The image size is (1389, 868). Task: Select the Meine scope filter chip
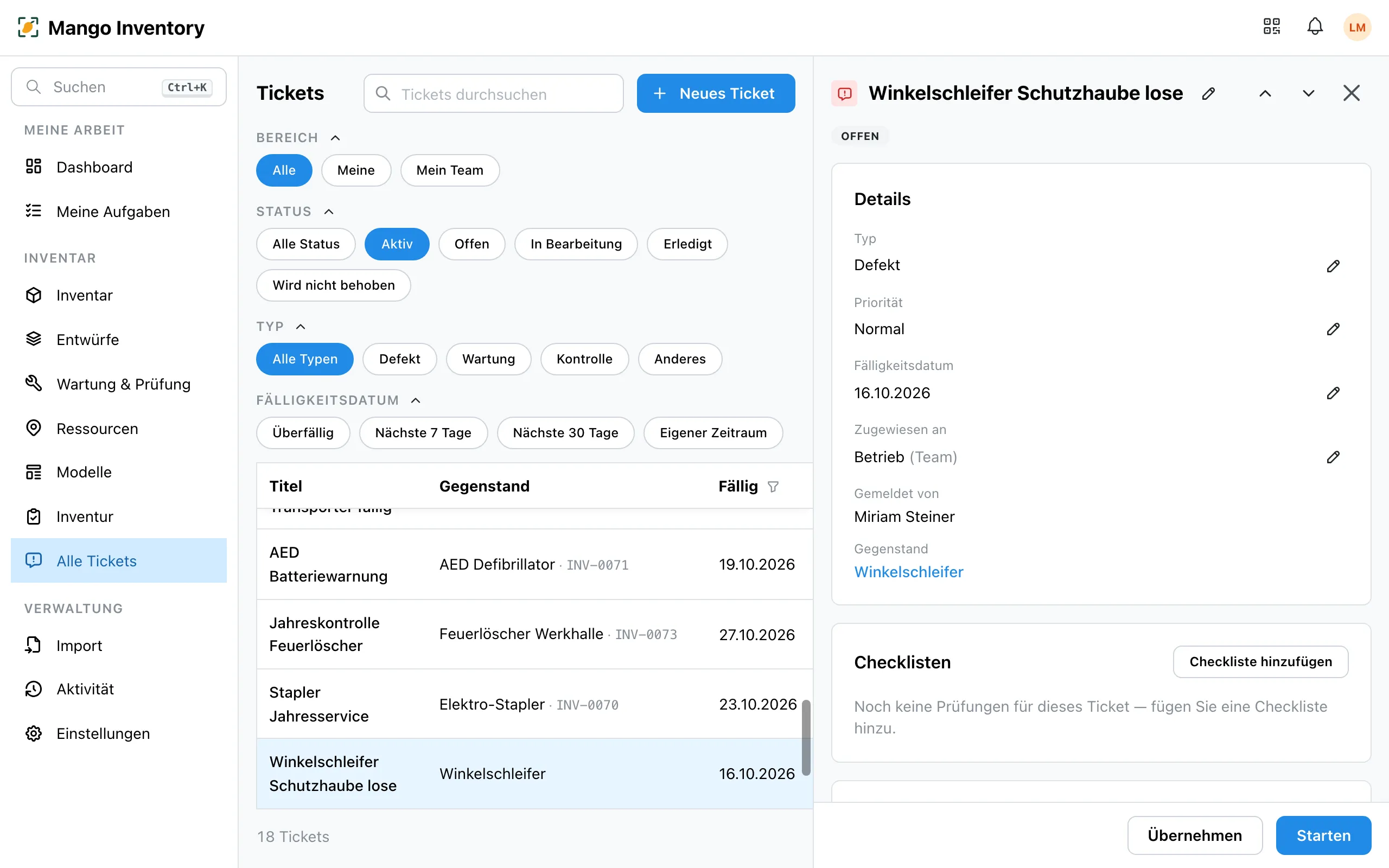pos(356,170)
